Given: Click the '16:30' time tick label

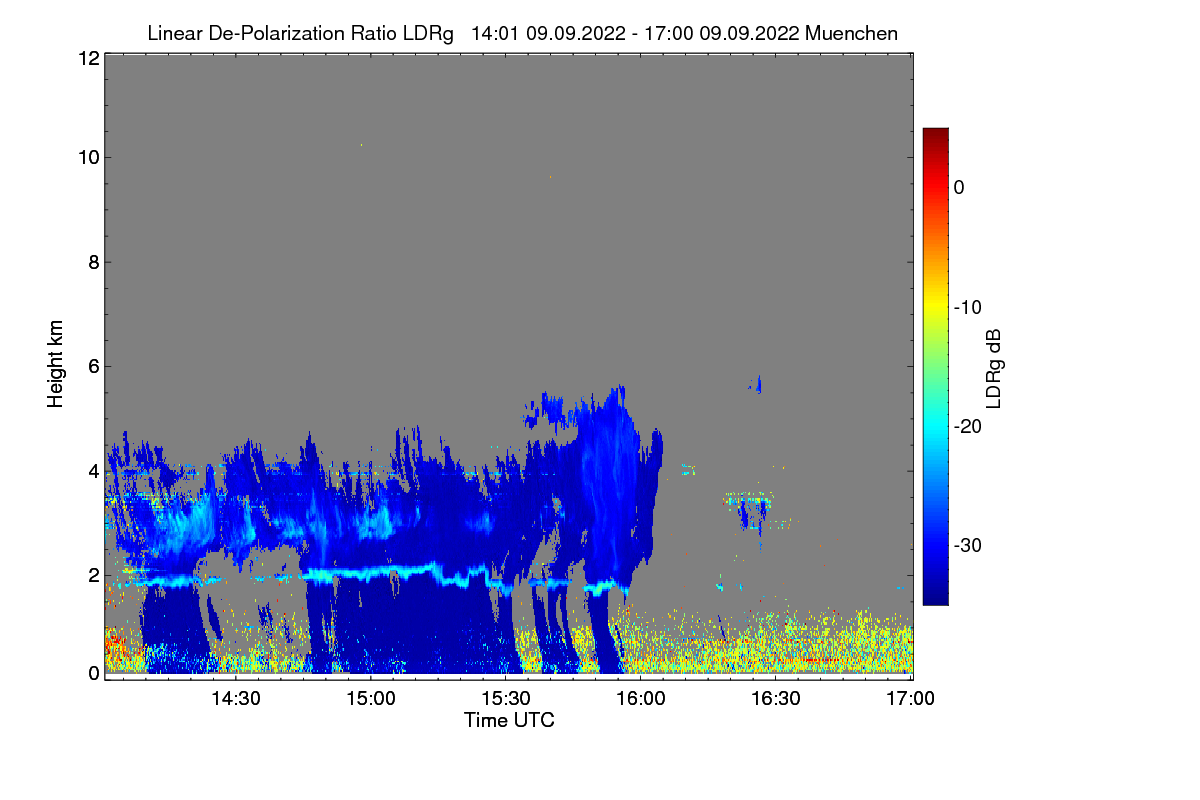Looking at the screenshot, I should point(777,698).
